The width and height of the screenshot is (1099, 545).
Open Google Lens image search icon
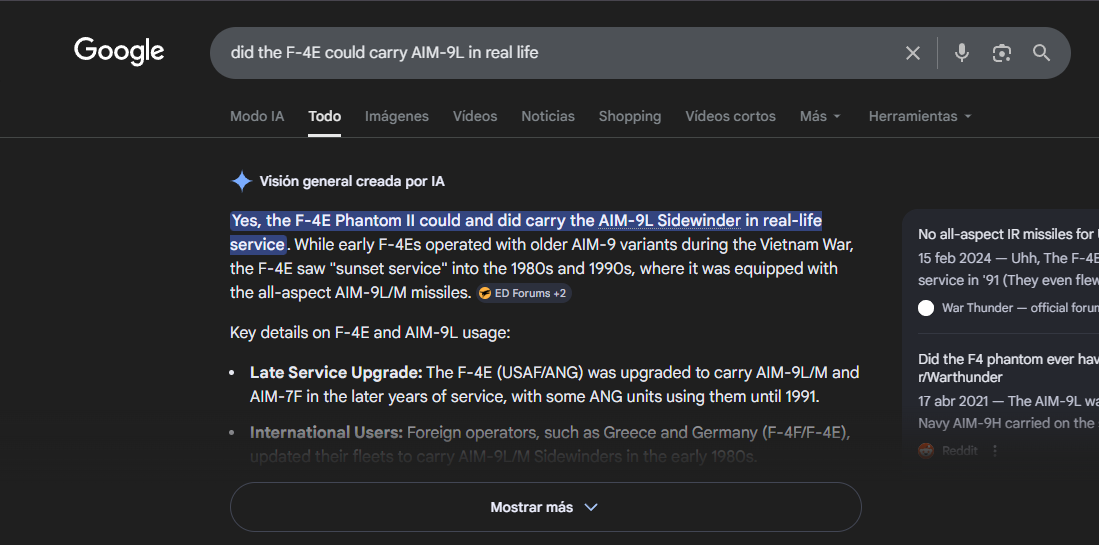(1001, 53)
